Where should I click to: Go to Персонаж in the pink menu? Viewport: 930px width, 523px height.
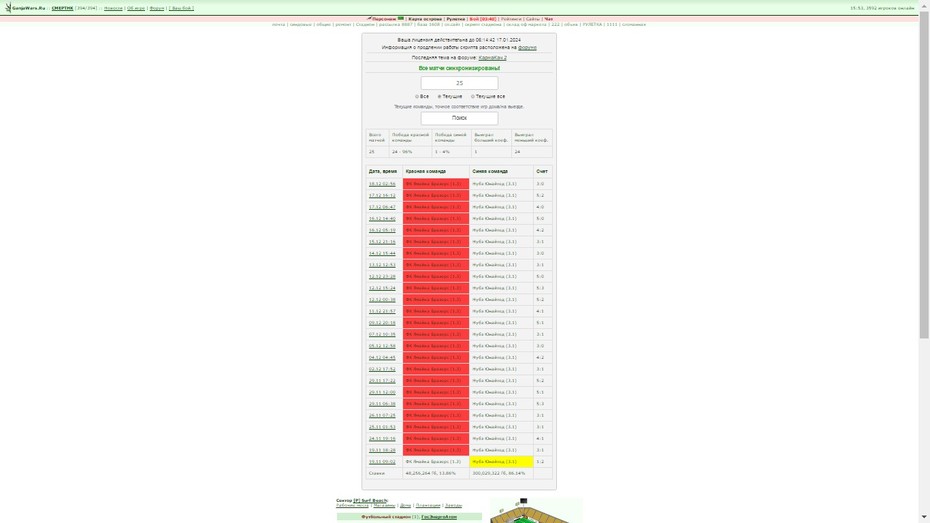click(384, 19)
